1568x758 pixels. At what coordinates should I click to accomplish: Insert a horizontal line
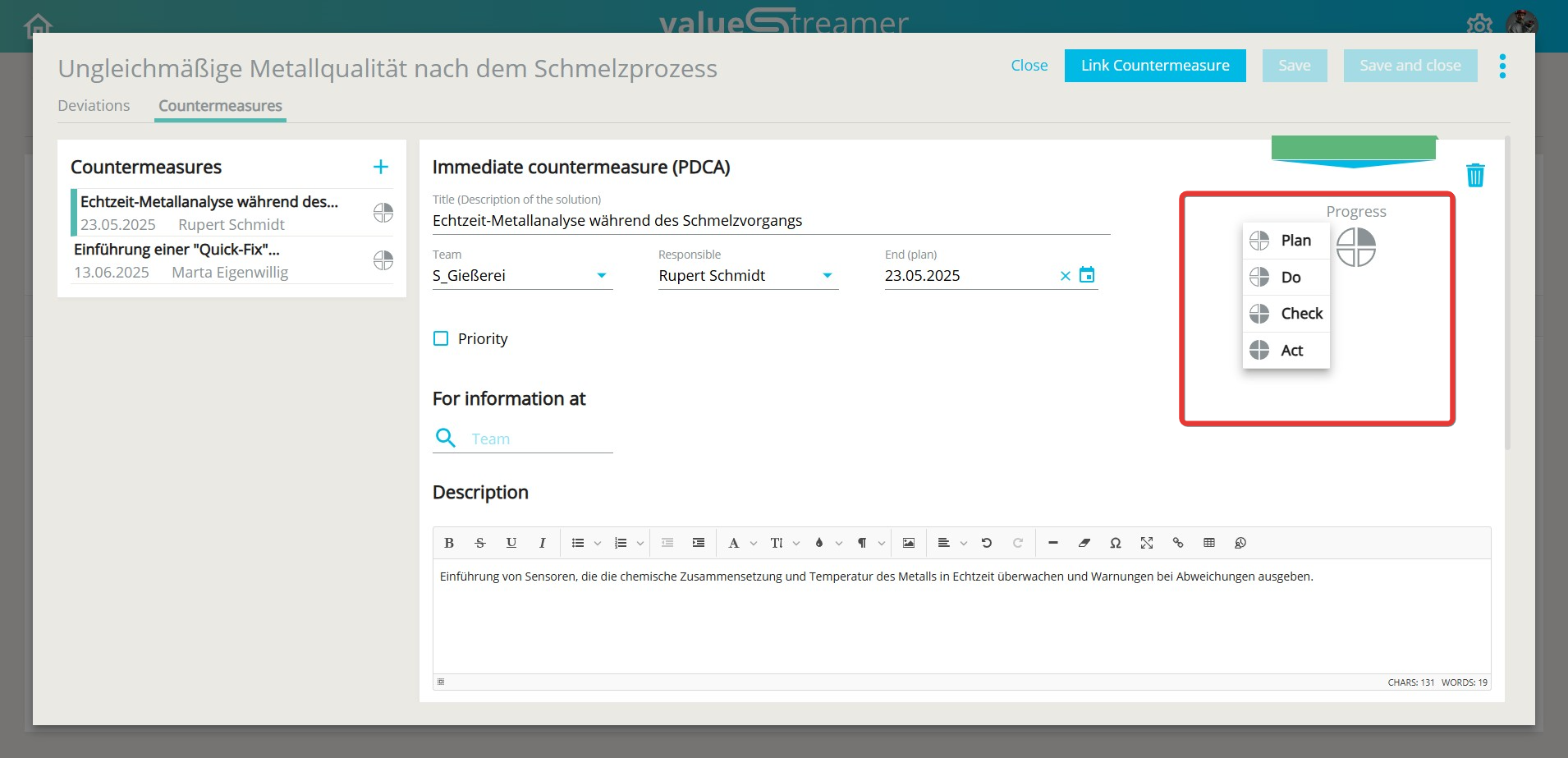coord(1053,543)
